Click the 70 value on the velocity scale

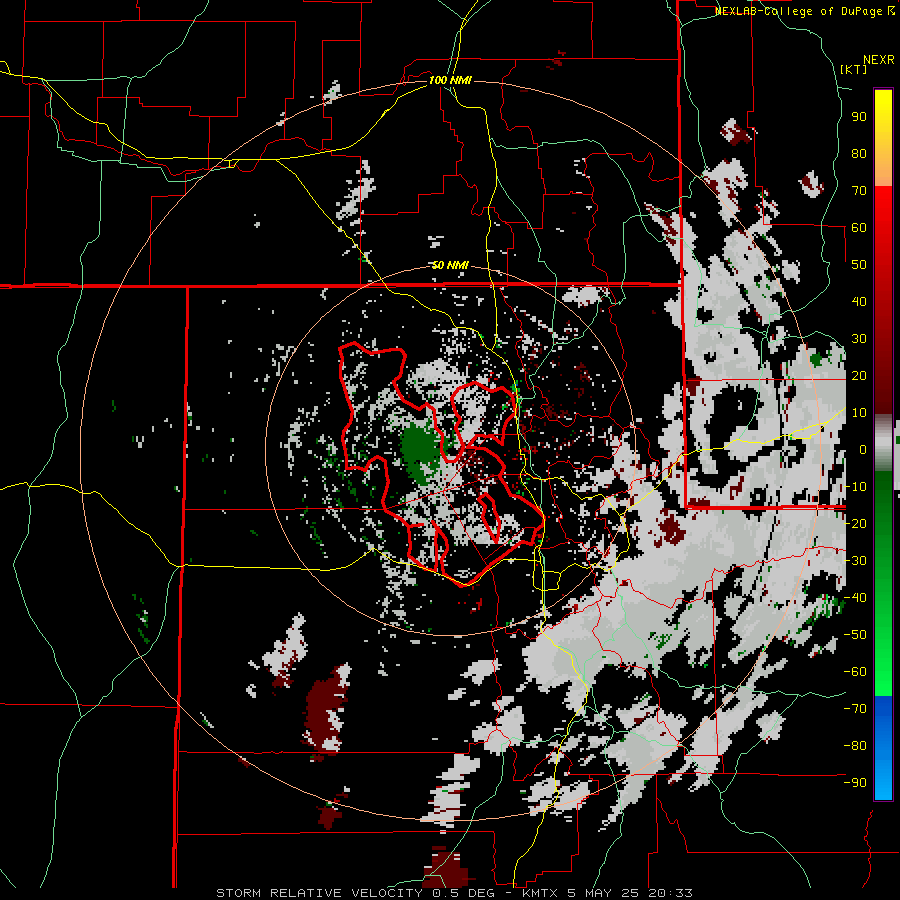tap(859, 191)
